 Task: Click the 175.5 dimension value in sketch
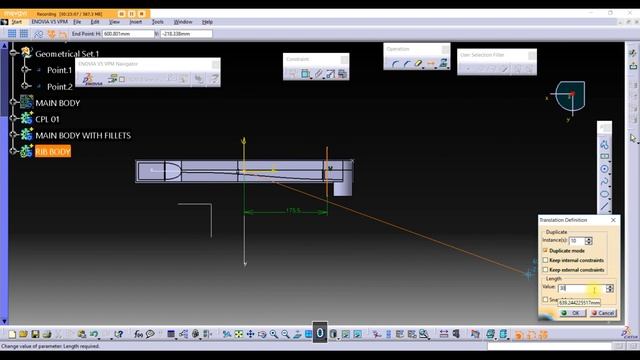pyautogui.click(x=293, y=211)
